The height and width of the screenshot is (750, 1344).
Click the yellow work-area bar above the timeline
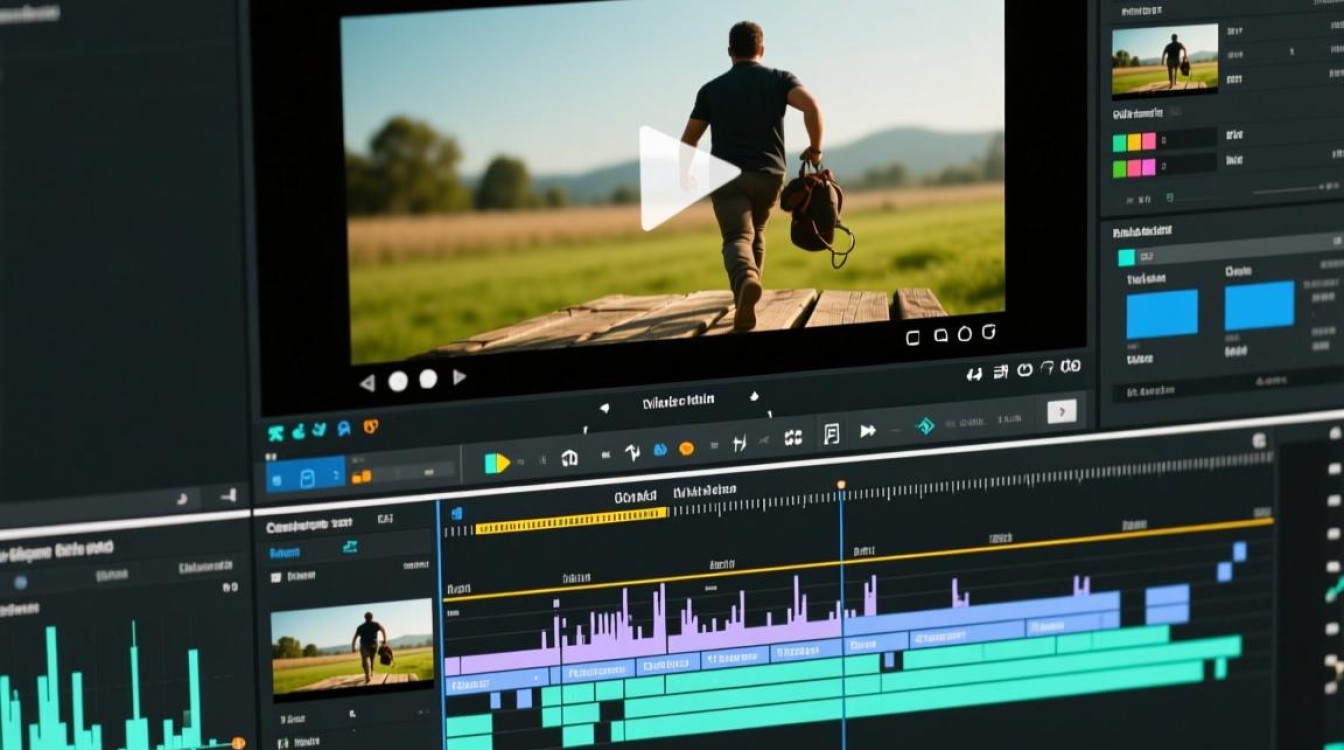(x=571, y=521)
